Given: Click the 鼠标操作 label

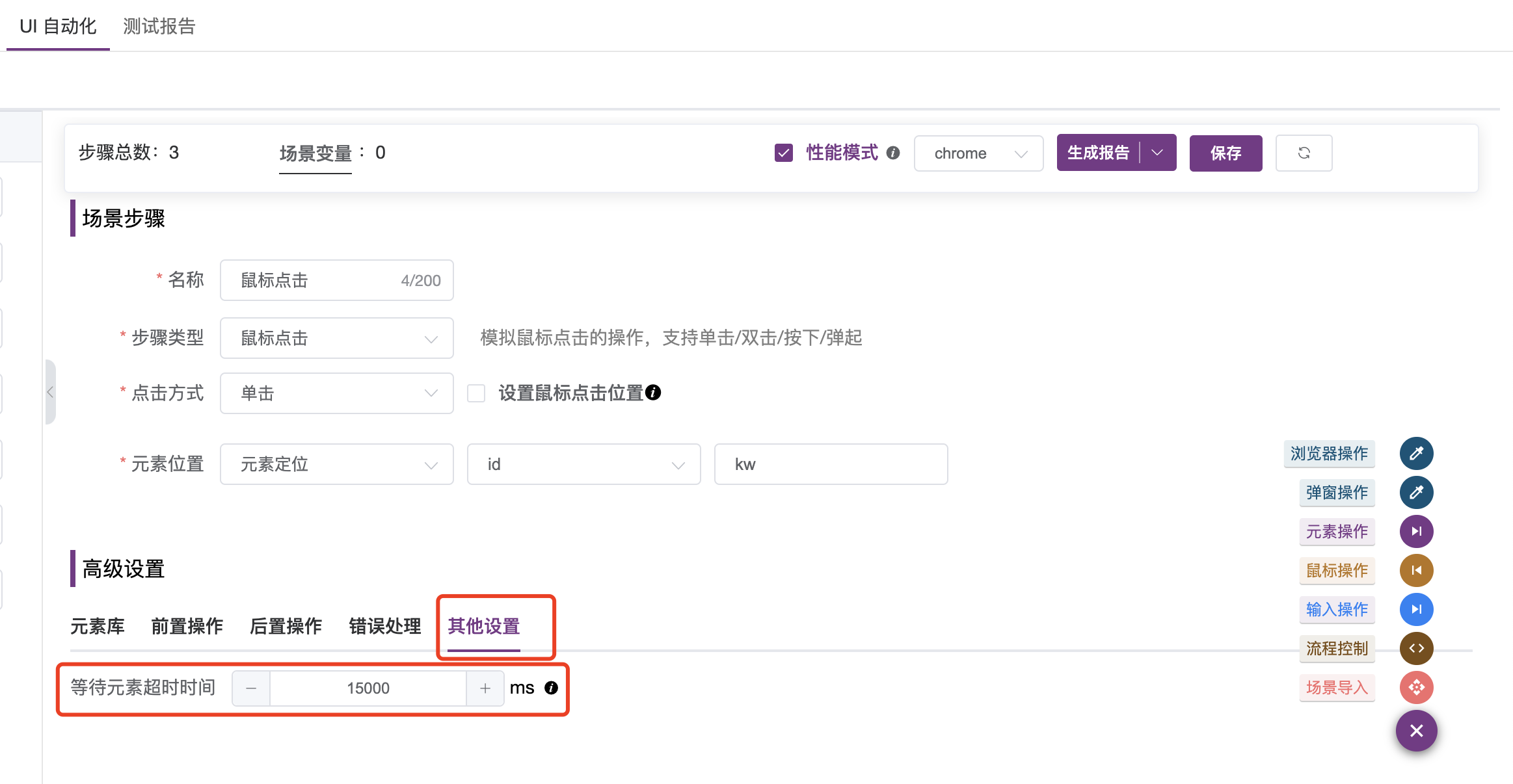Looking at the screenshot, I should [1337, 570].
